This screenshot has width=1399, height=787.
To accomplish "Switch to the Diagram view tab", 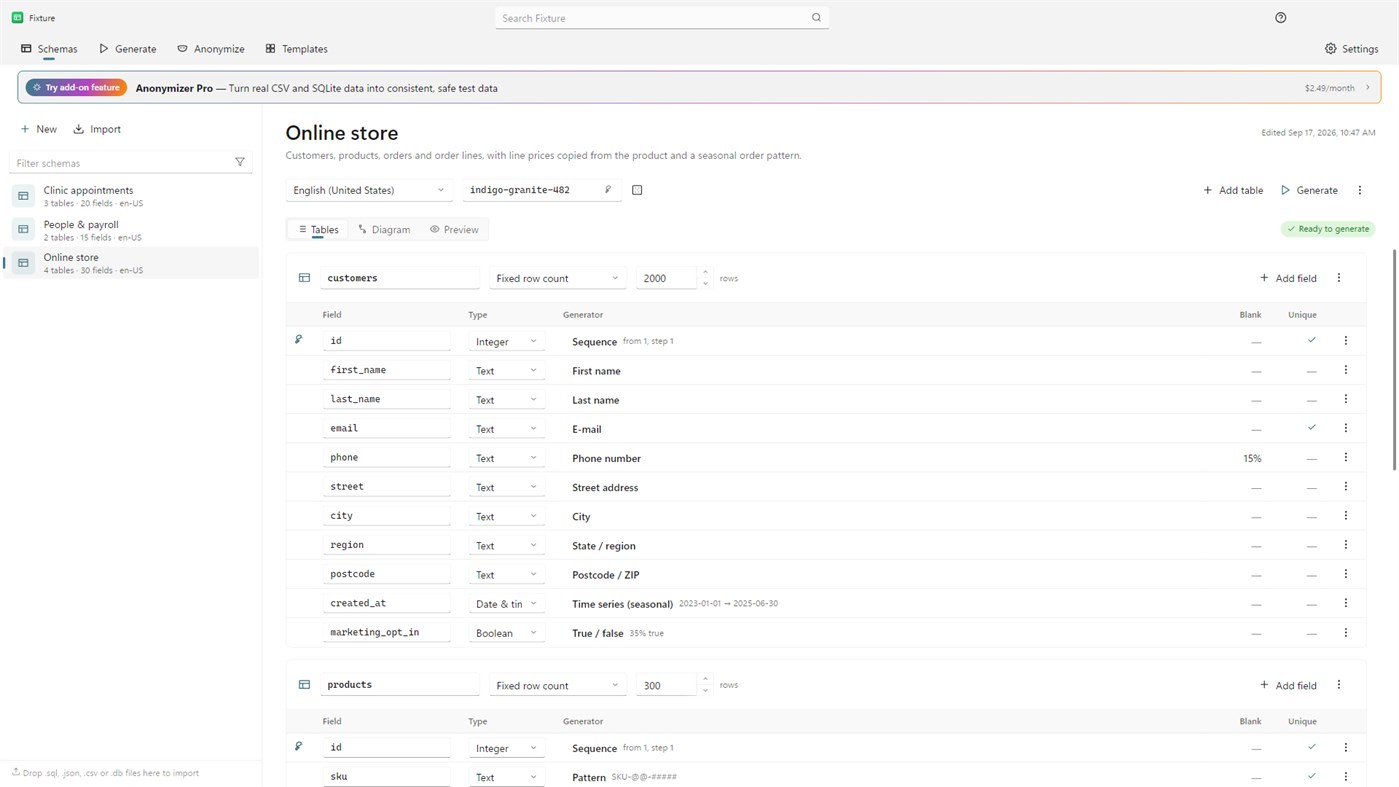I will pos(384,230).
